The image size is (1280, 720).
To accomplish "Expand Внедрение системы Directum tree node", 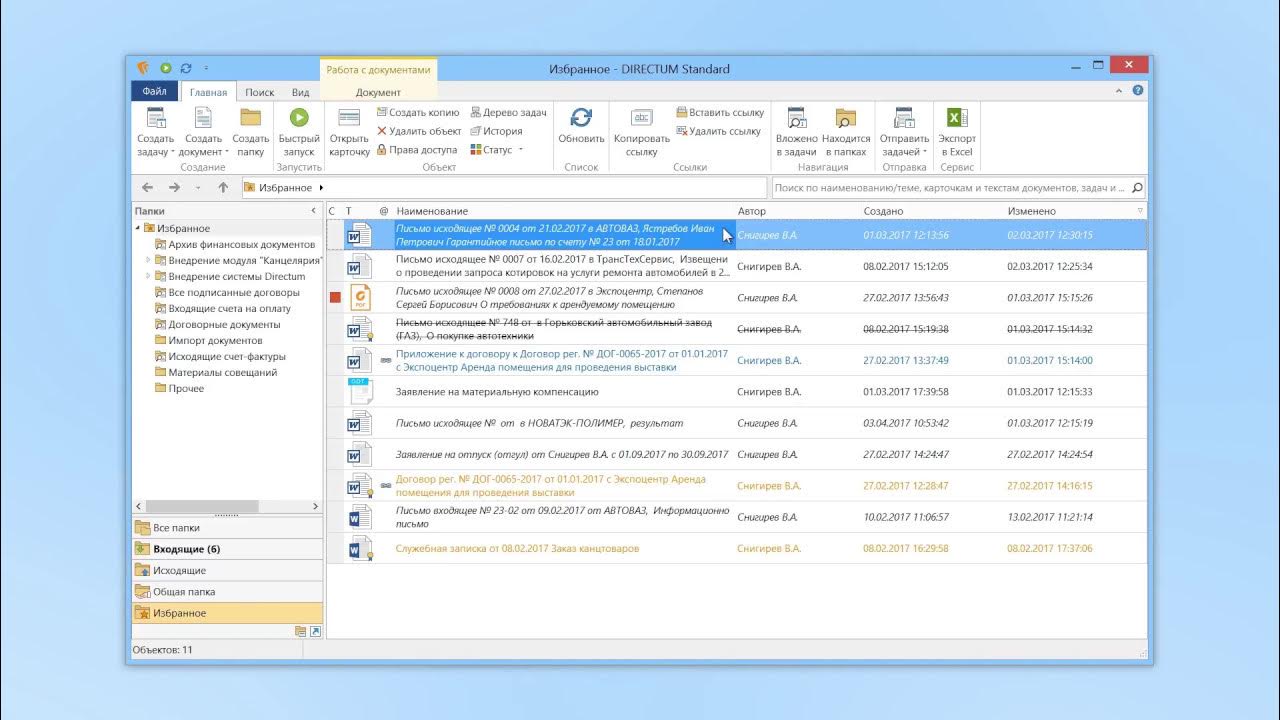I will tap(148, 276).
